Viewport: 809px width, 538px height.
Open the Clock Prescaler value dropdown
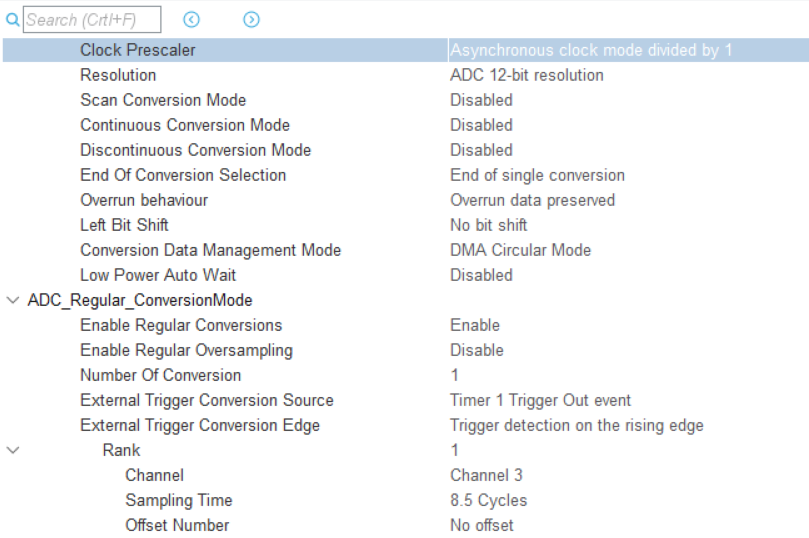click(x=628, y=50)
